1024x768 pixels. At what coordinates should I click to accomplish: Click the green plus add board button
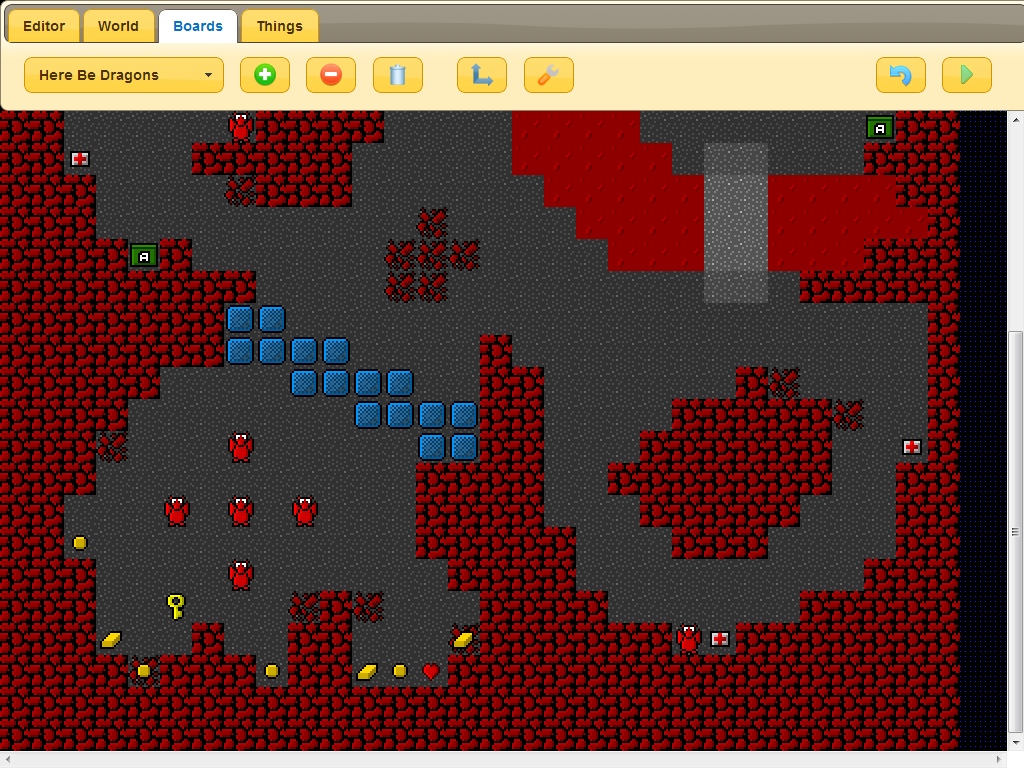265,75
